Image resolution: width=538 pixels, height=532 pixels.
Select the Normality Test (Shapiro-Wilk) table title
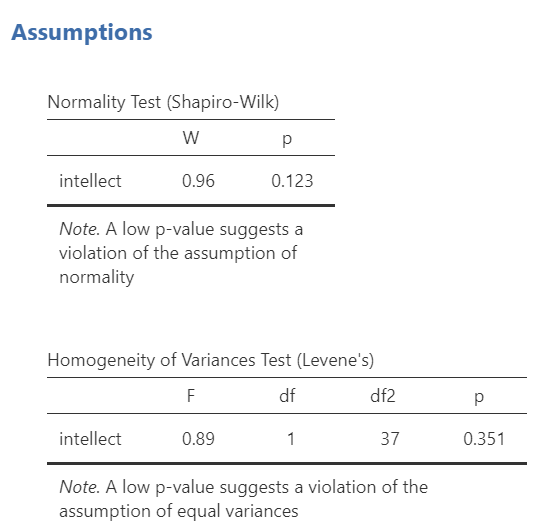163,102
